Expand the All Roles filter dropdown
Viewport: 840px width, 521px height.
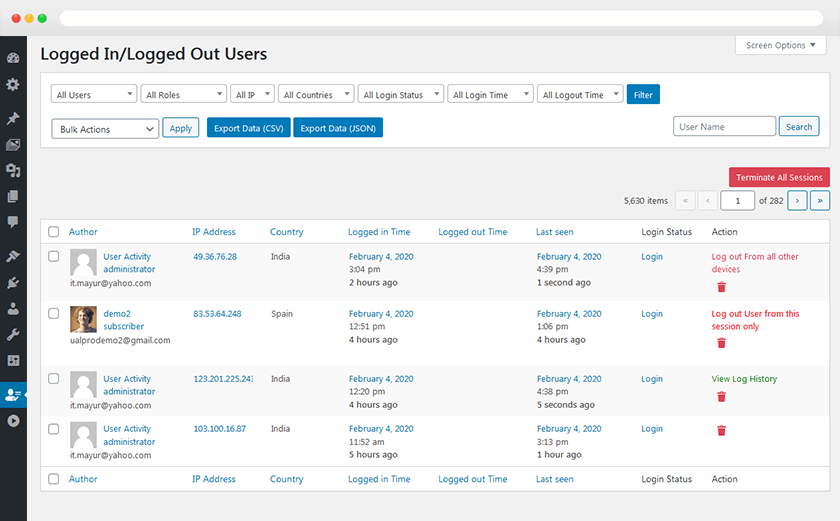(x=183, y=95)
